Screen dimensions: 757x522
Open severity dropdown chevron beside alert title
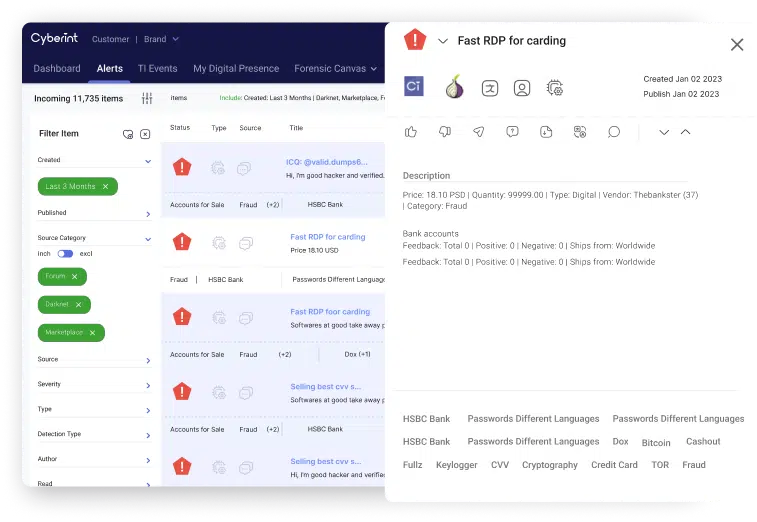[x=443, y=41]
